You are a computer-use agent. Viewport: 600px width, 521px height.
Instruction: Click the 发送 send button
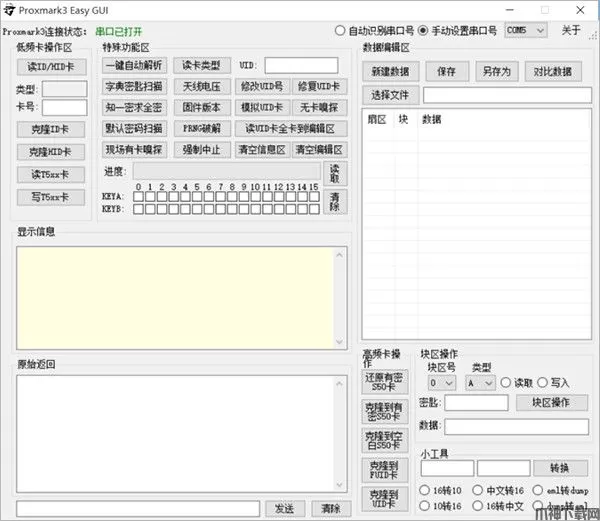(x=285, y=509)
